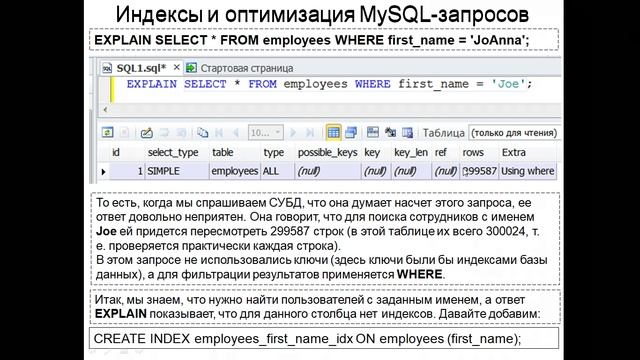Click the icon before the last toolbar icon
Screen dimensions: 640x360
click(390, 132)
